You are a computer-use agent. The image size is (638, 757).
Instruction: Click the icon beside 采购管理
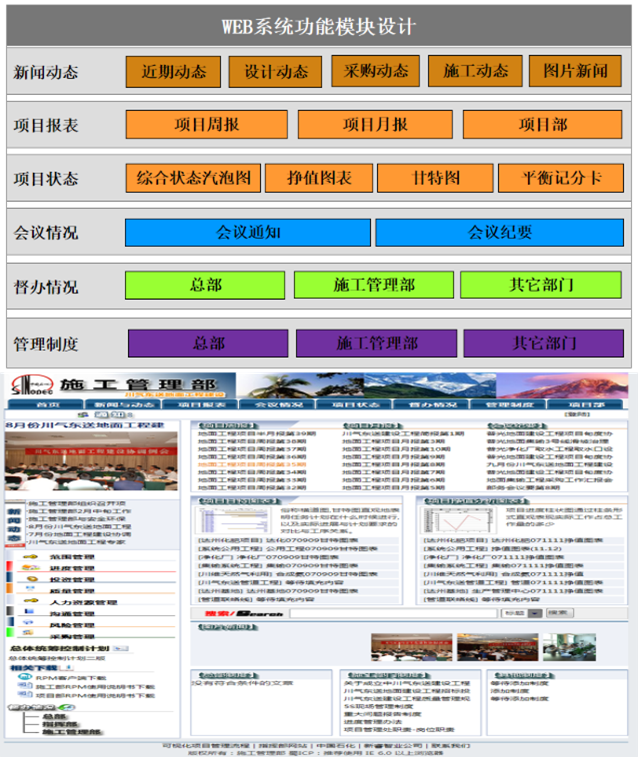click(28, 633)
